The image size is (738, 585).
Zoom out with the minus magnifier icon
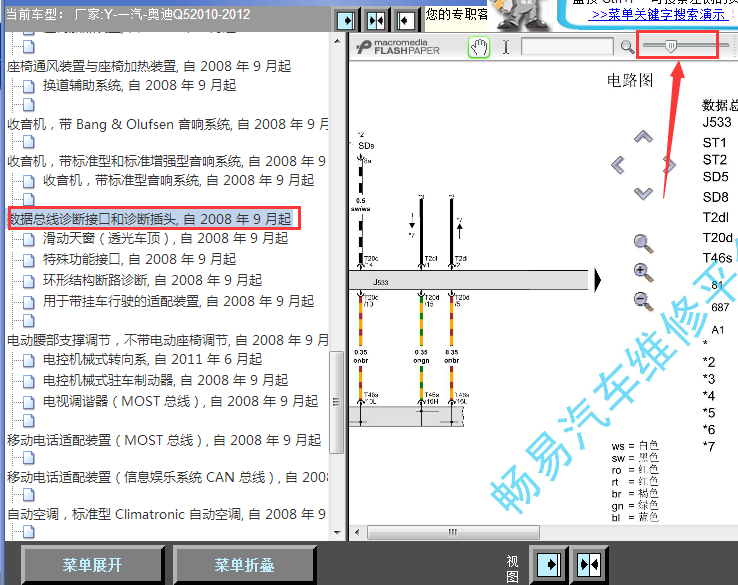(x=643, y=301)
